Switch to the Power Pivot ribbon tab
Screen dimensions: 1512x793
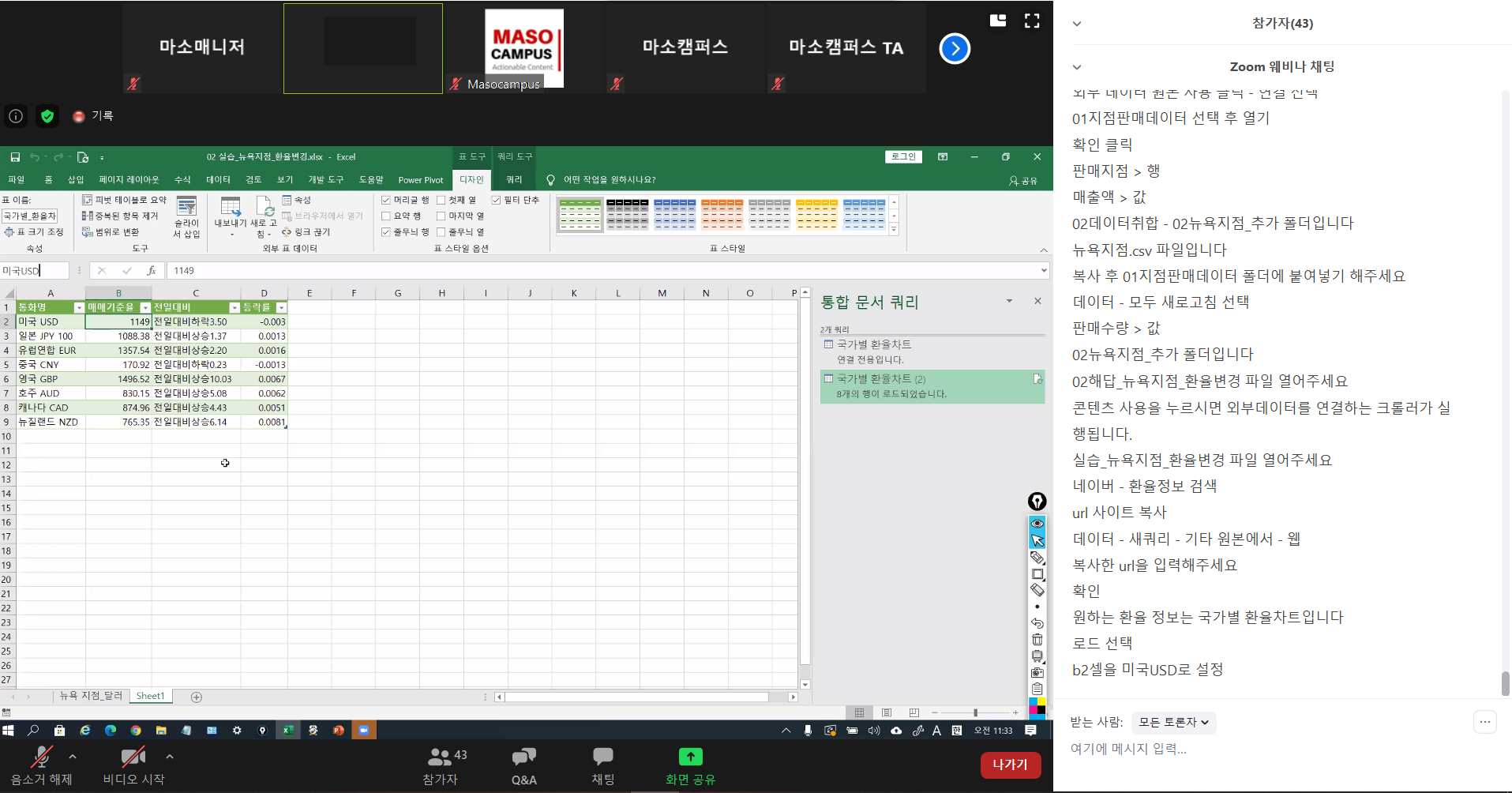(420, 180)
